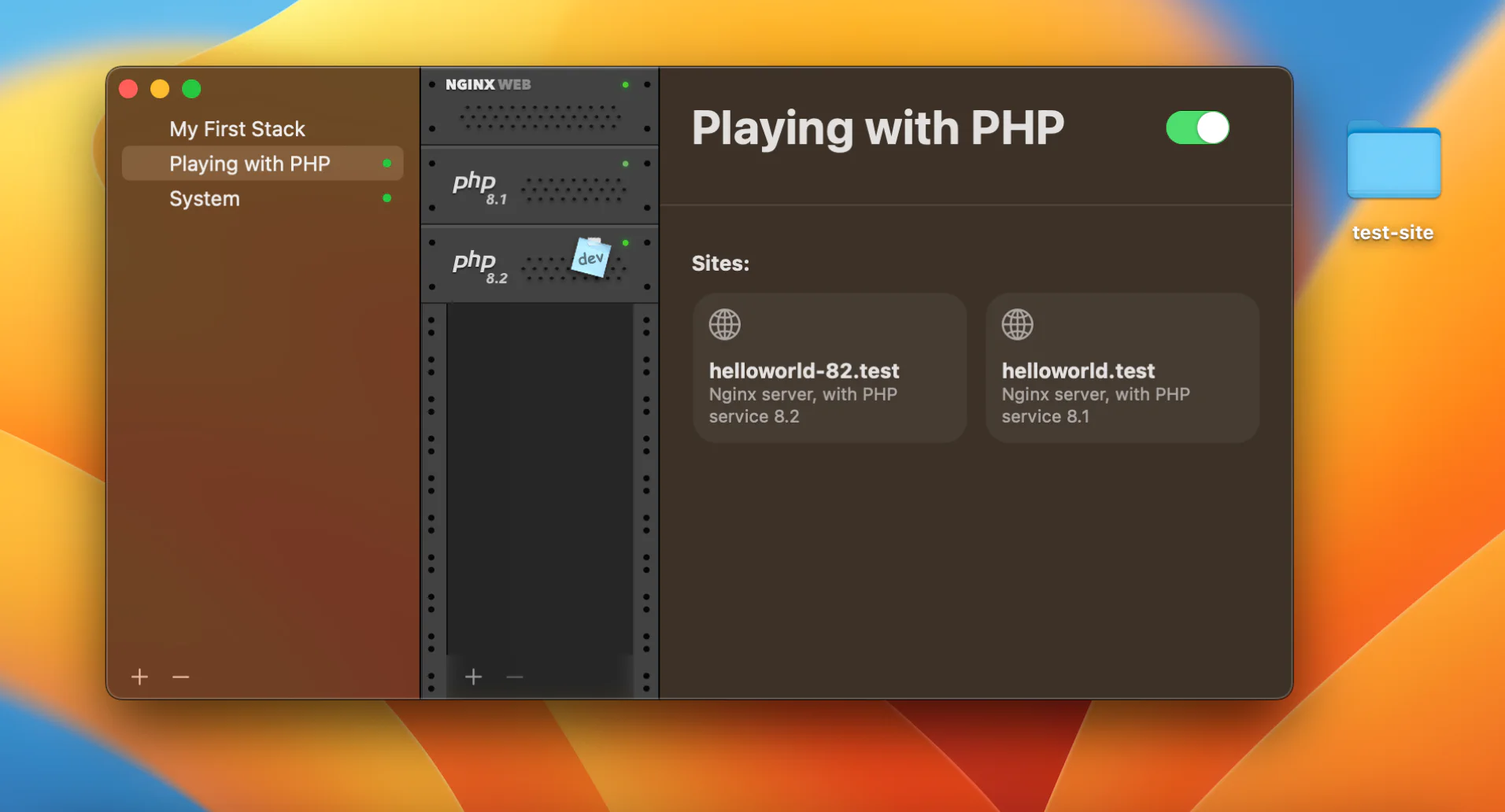
Task: Add a new service to the rack
Action: [473, 677]
